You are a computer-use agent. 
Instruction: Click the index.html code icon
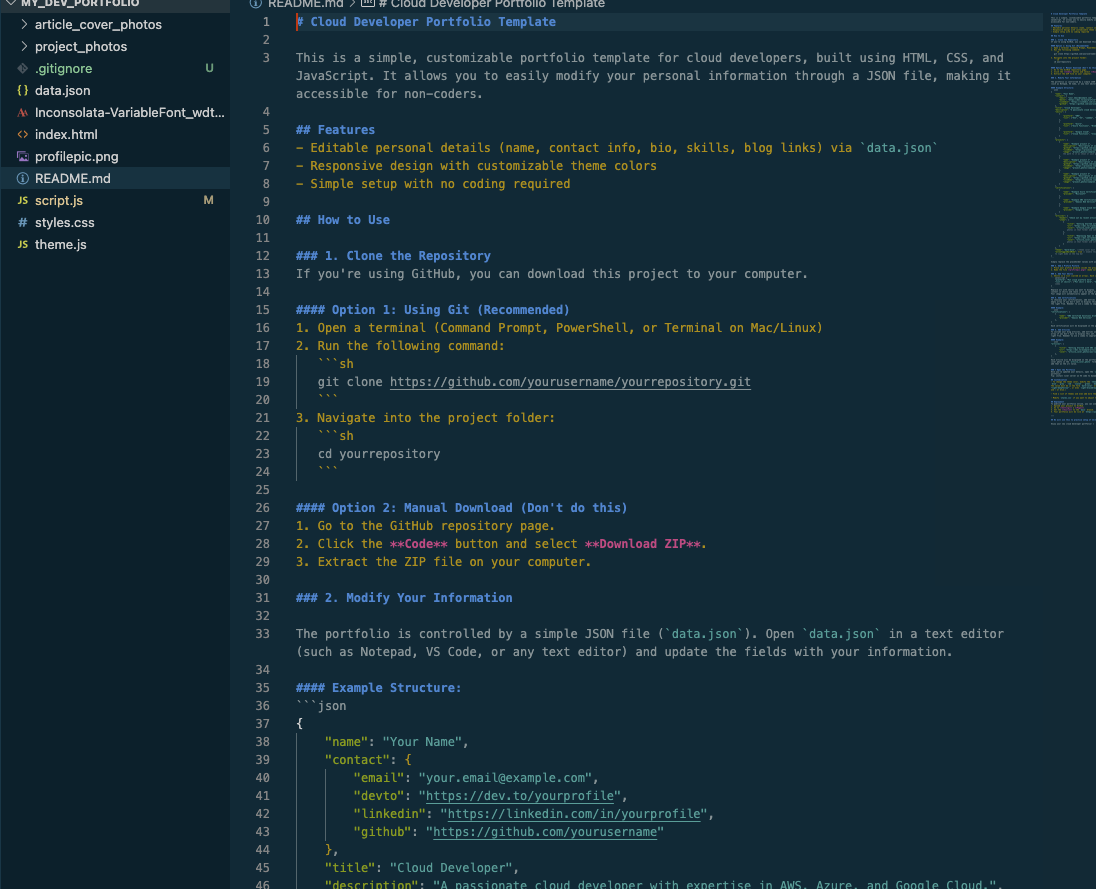click(x=23, y=134)
